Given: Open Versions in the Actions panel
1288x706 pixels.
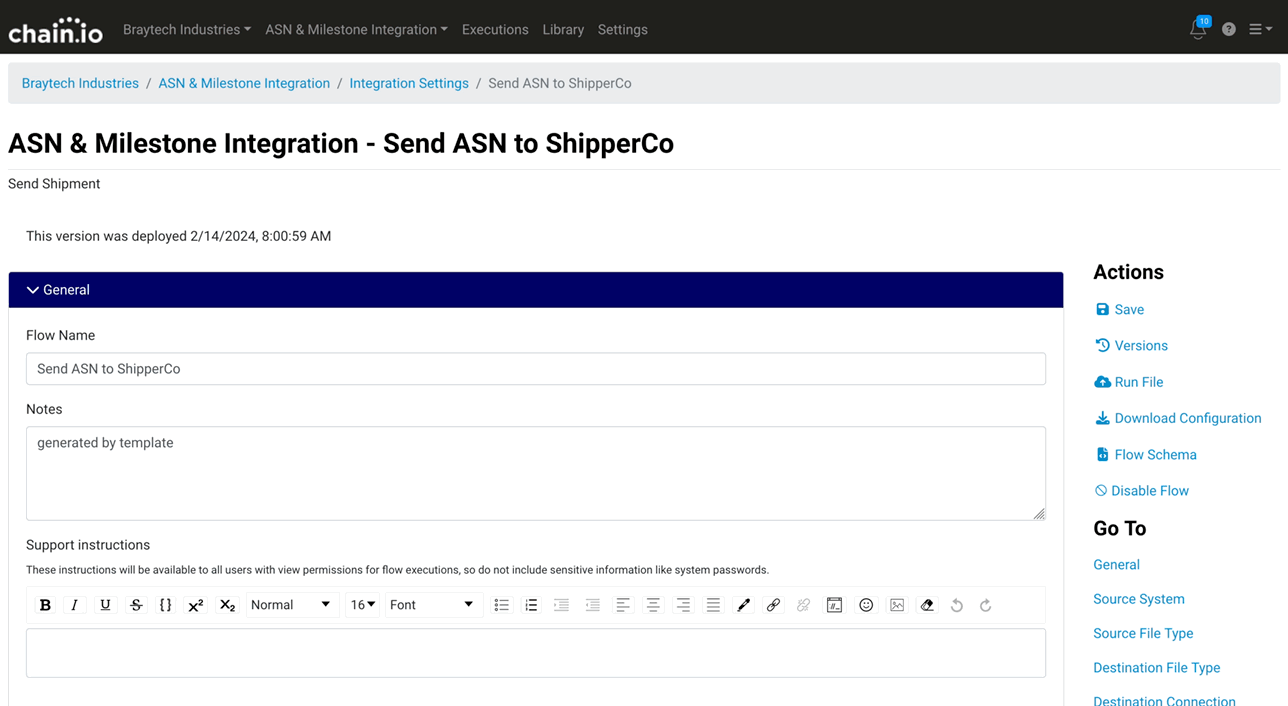Looking at the screenshot, I should 1132,346.
